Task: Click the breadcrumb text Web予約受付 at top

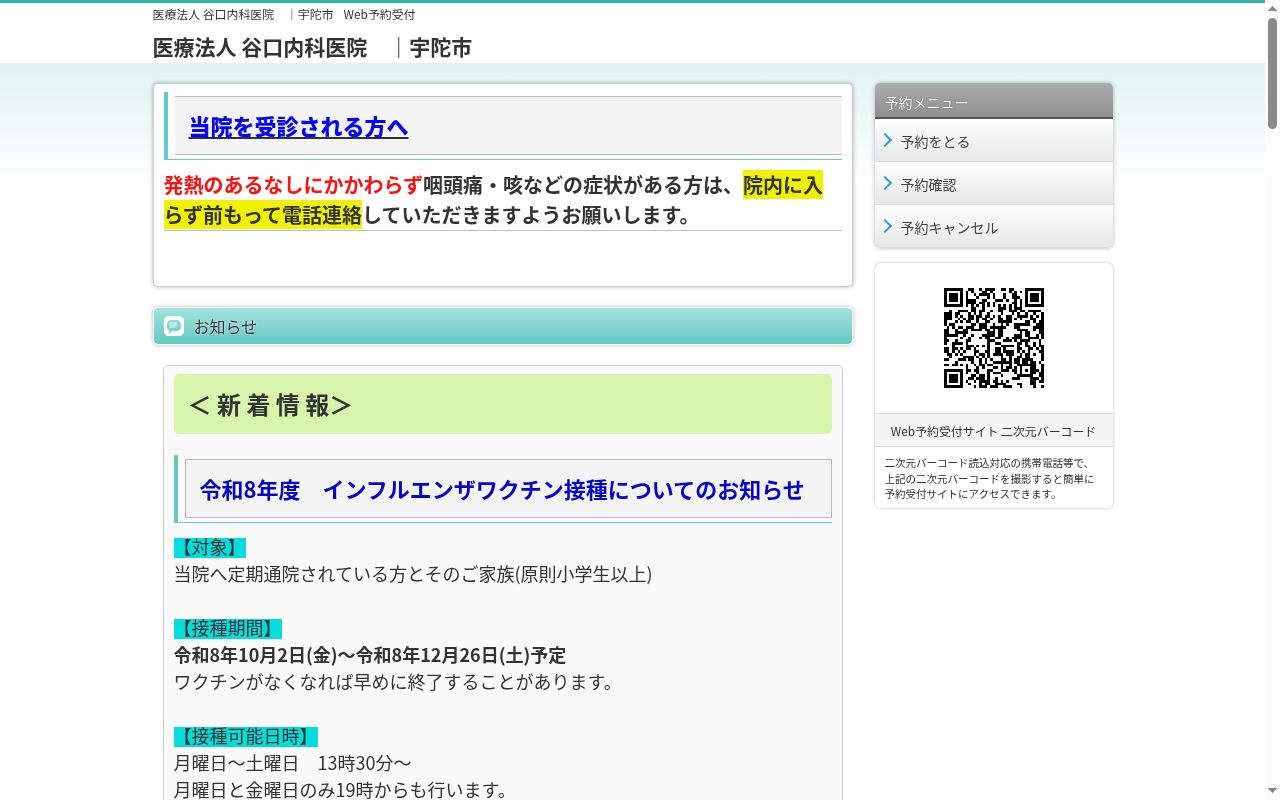Action: [x=379, y=15]
